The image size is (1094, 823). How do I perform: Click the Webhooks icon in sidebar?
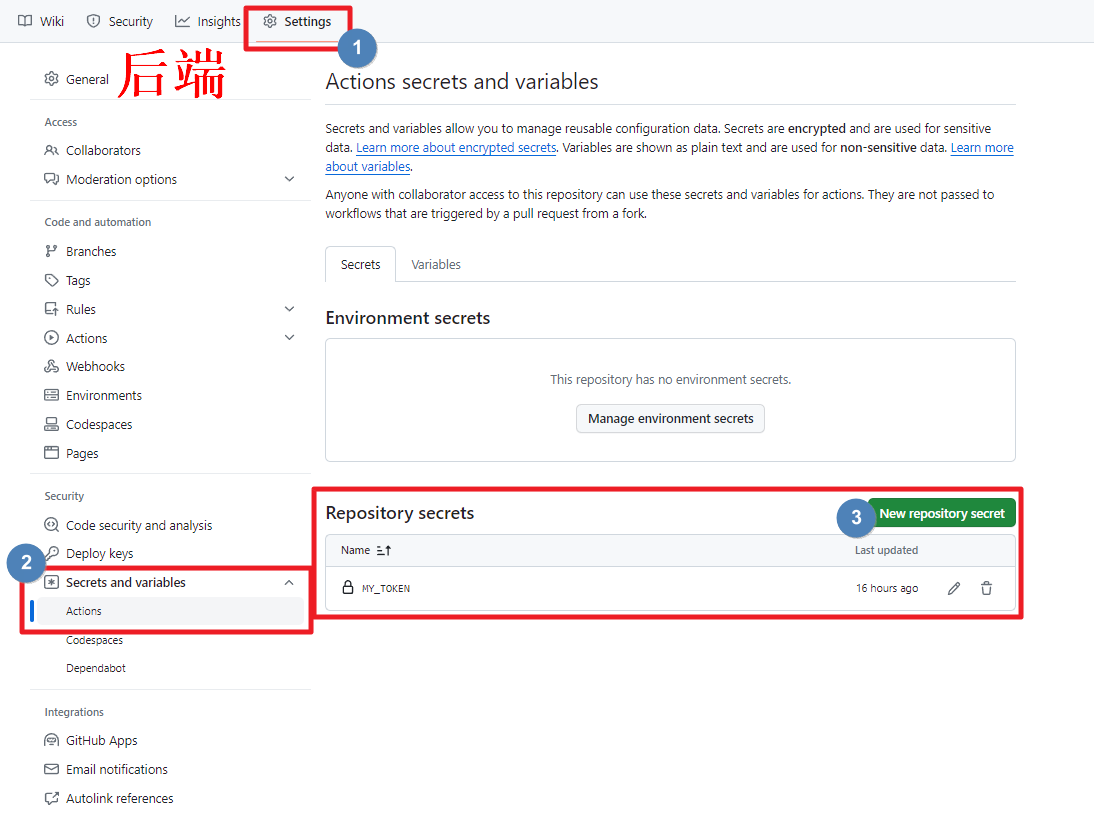[x=52, y=367]
